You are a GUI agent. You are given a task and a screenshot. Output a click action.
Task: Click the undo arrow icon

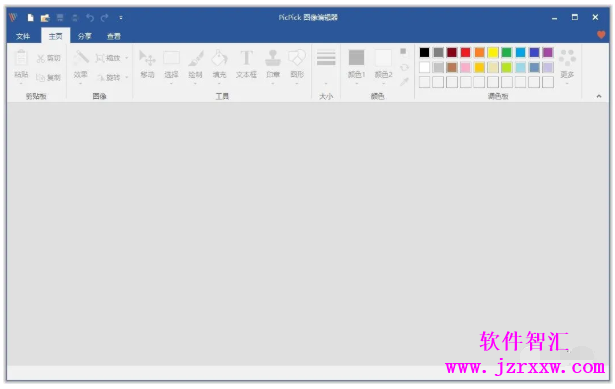90,18
